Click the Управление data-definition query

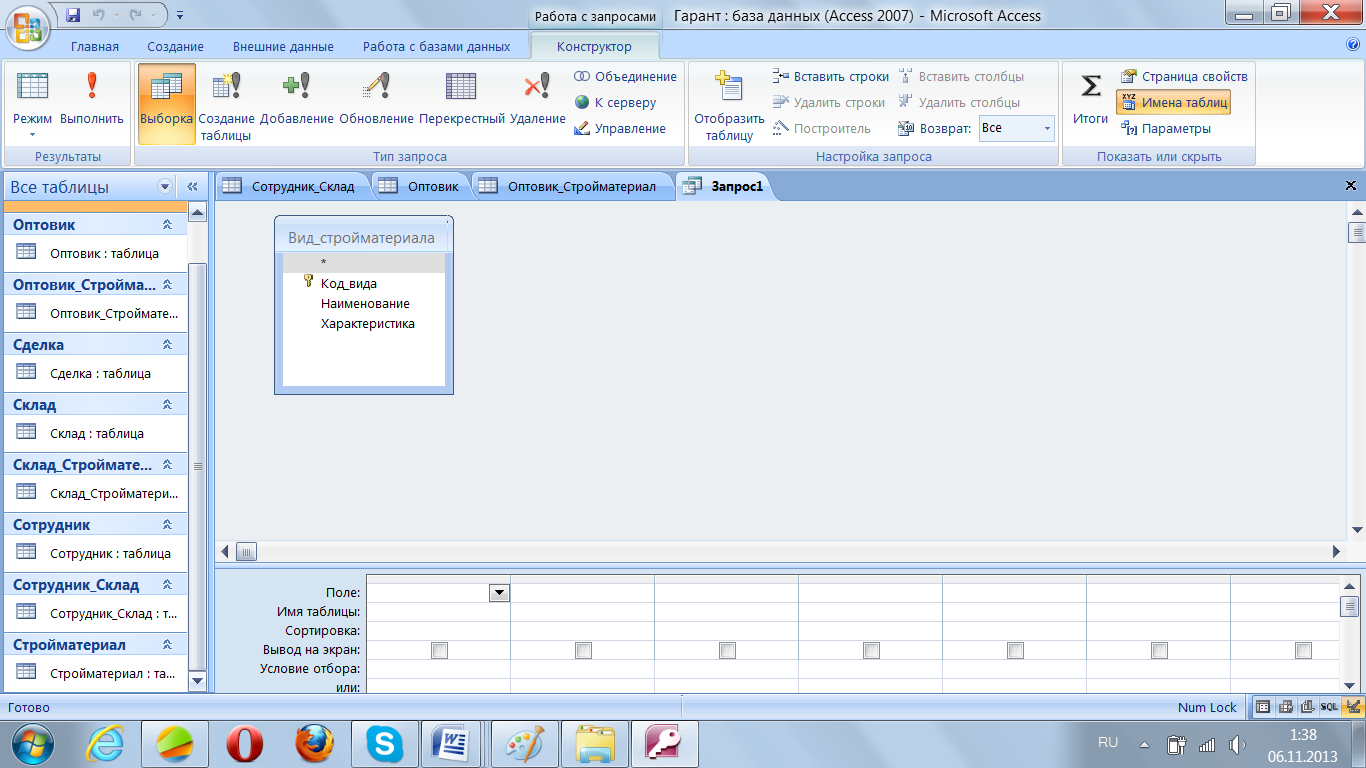620,128
